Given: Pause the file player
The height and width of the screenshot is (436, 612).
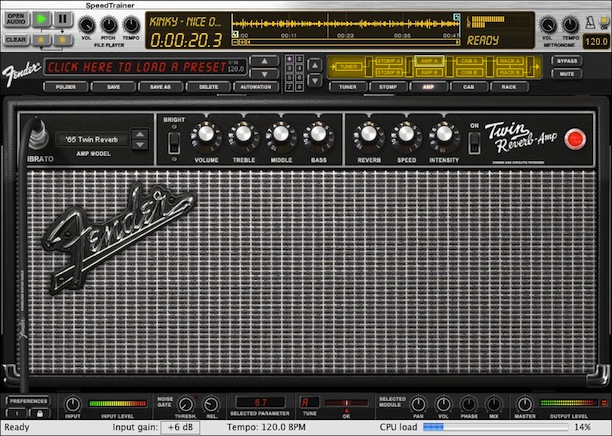Looking at the screenshot, I should 62,18.
